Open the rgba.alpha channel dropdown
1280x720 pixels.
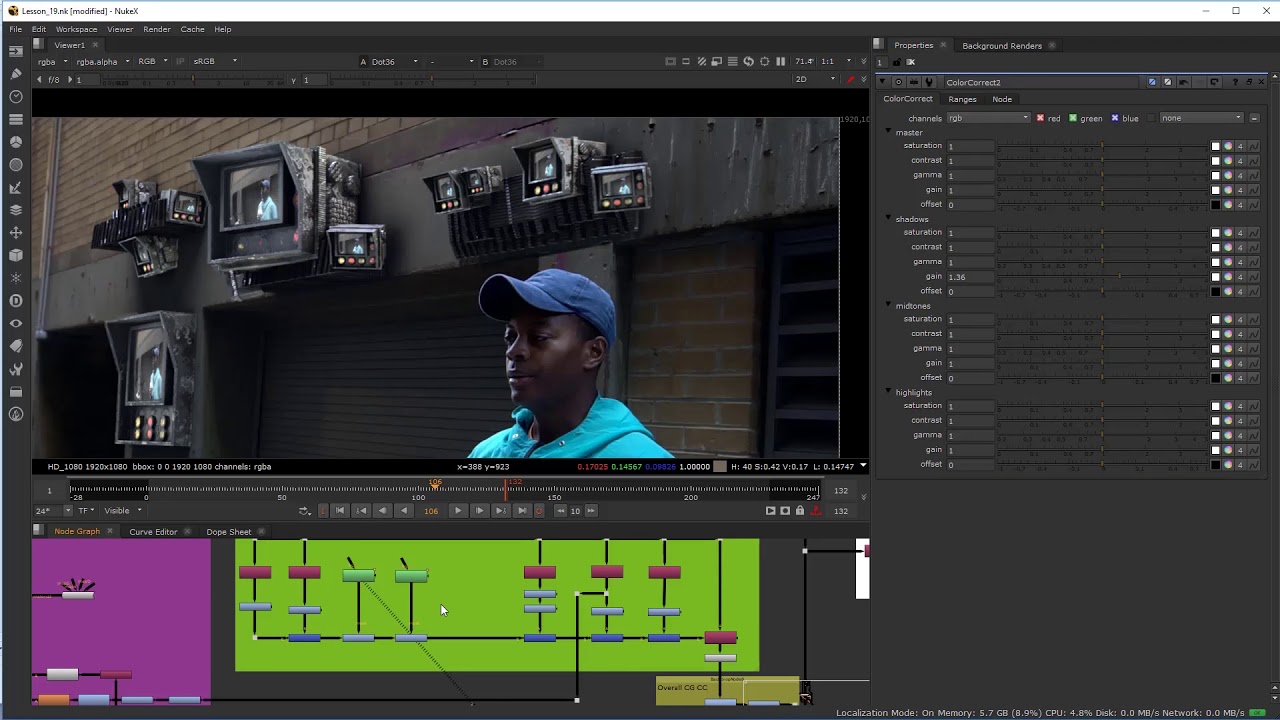pyautogui.click(x=102, y=61)
